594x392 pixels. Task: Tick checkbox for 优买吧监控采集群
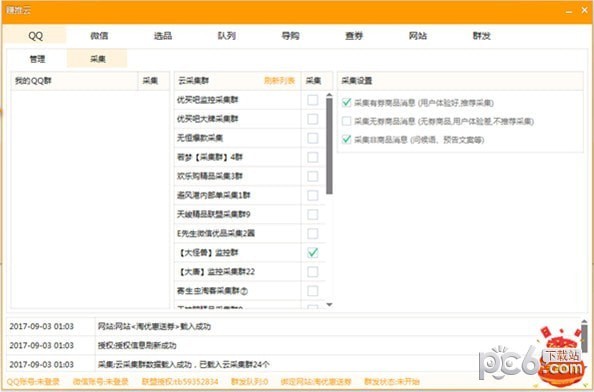[x=313, y=100]
